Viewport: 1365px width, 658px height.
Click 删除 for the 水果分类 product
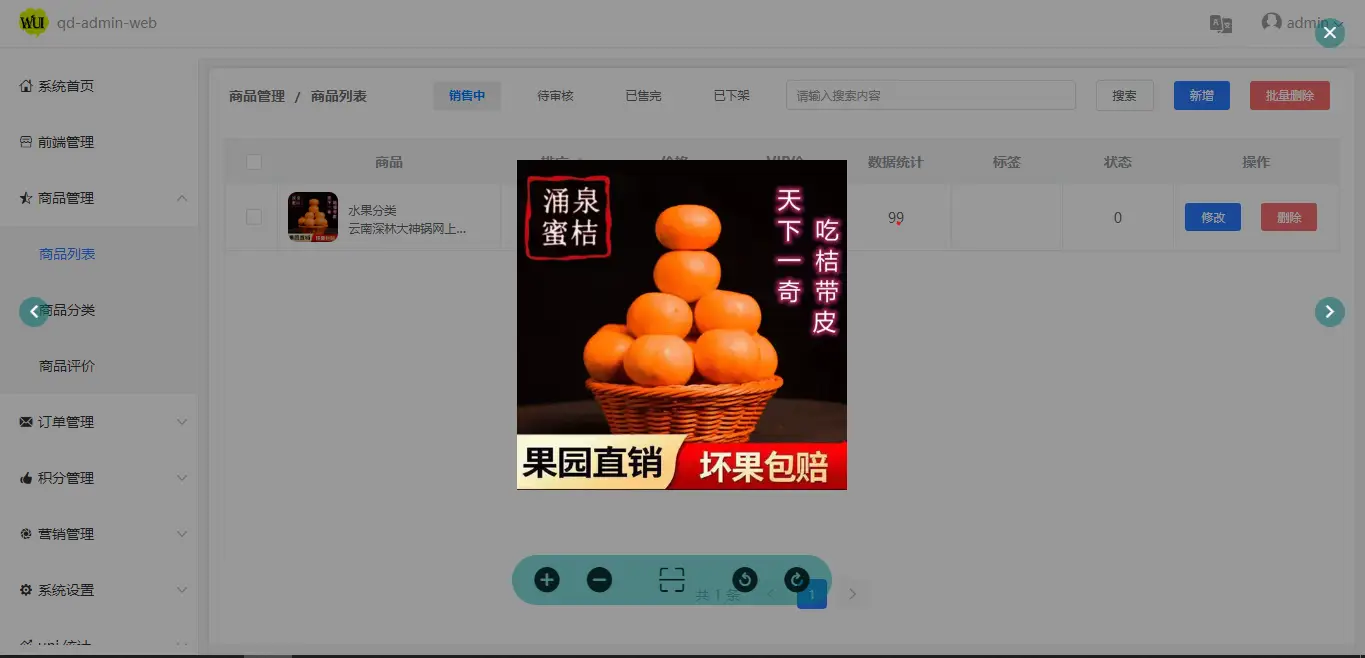[x=1289, y=217]
